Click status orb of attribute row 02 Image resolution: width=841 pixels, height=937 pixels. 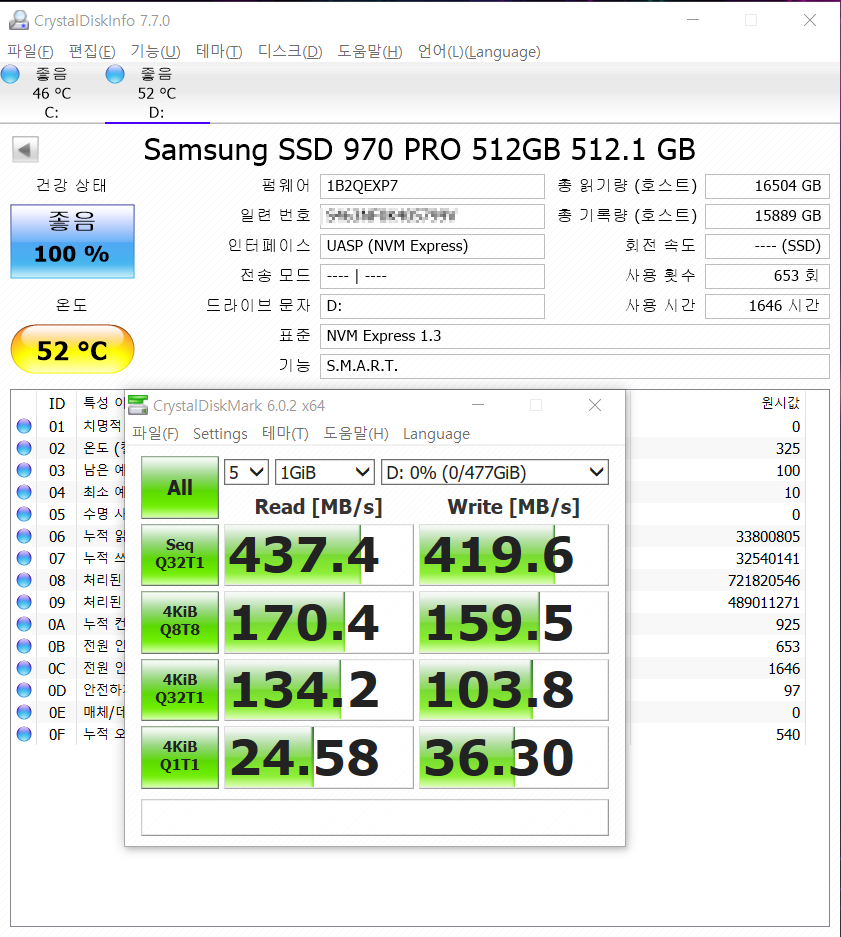[24, 448]
